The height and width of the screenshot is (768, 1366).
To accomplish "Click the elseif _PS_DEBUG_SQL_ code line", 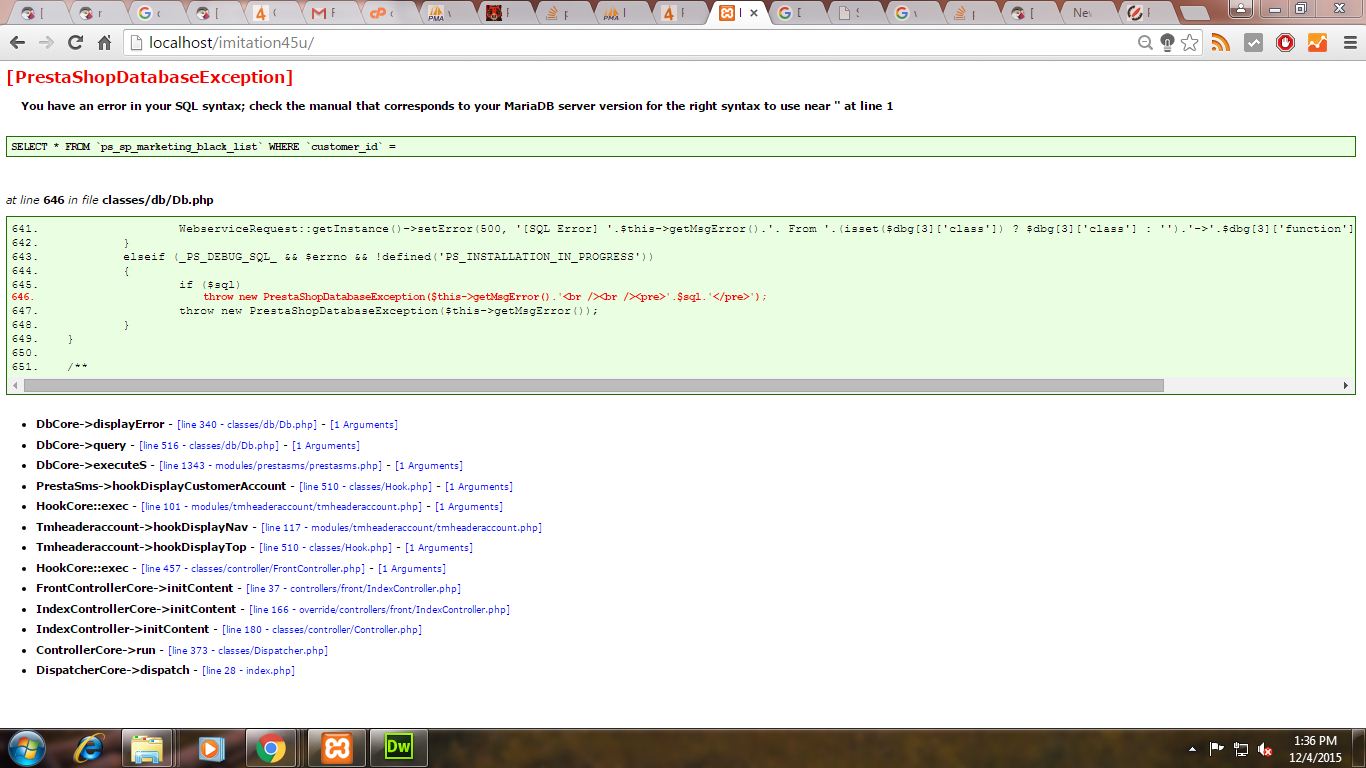I will (388, 257).
